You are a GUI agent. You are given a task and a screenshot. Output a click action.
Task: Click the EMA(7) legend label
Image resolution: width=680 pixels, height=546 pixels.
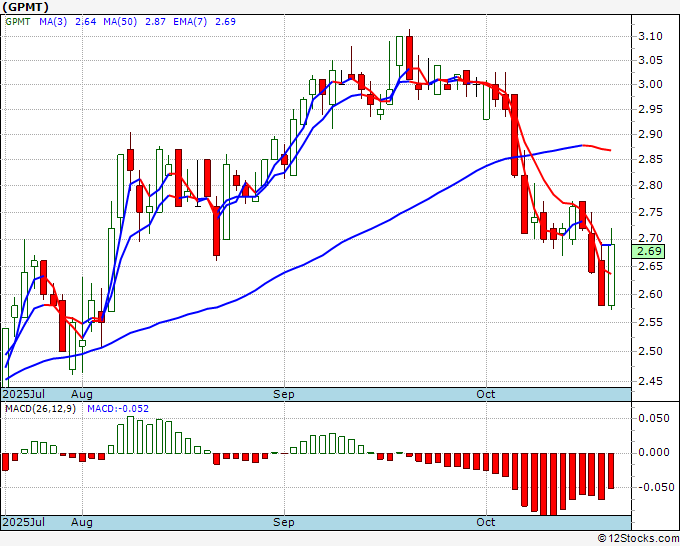coord(190,22)
